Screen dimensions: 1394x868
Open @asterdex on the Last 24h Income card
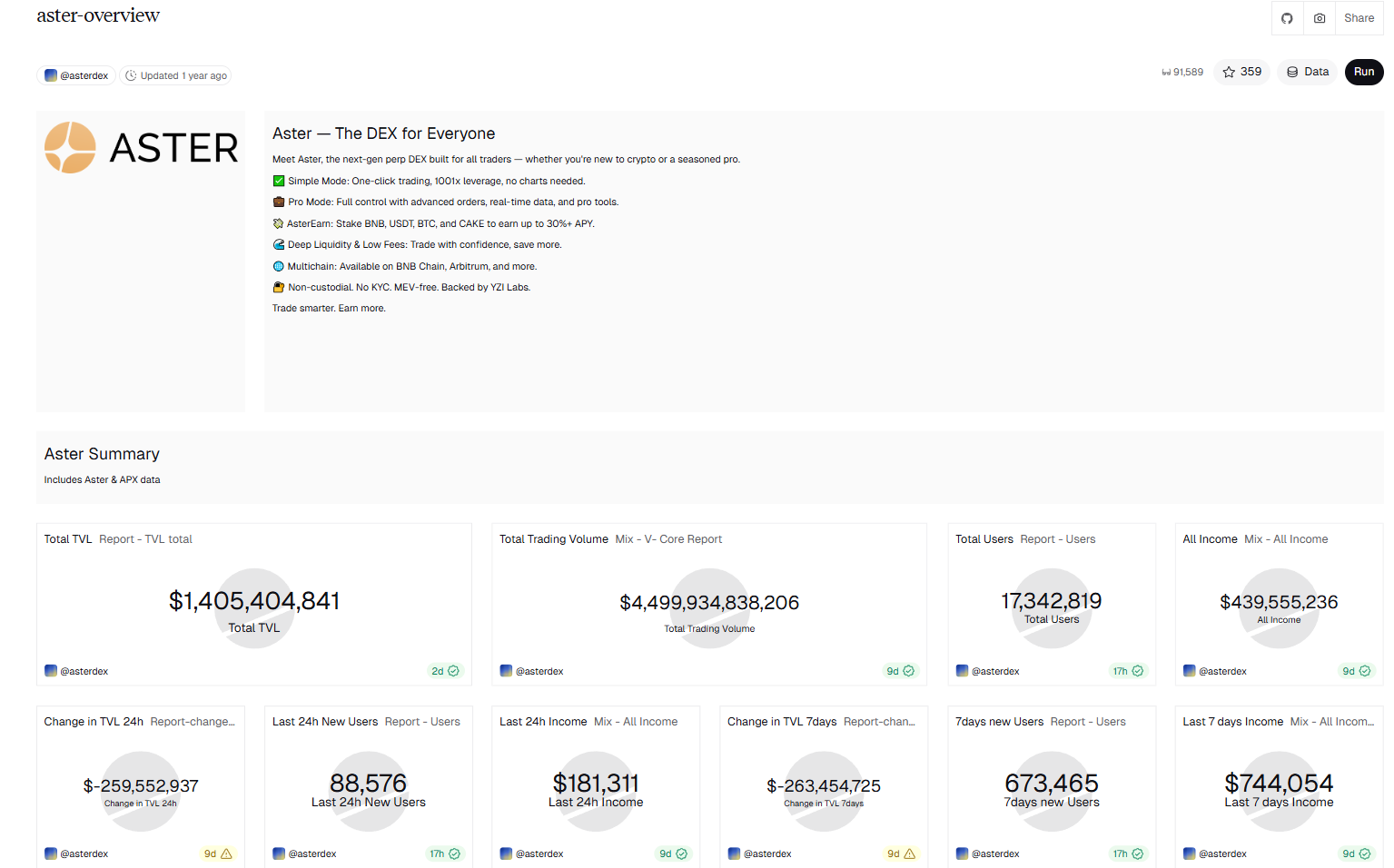click(532, 853)
